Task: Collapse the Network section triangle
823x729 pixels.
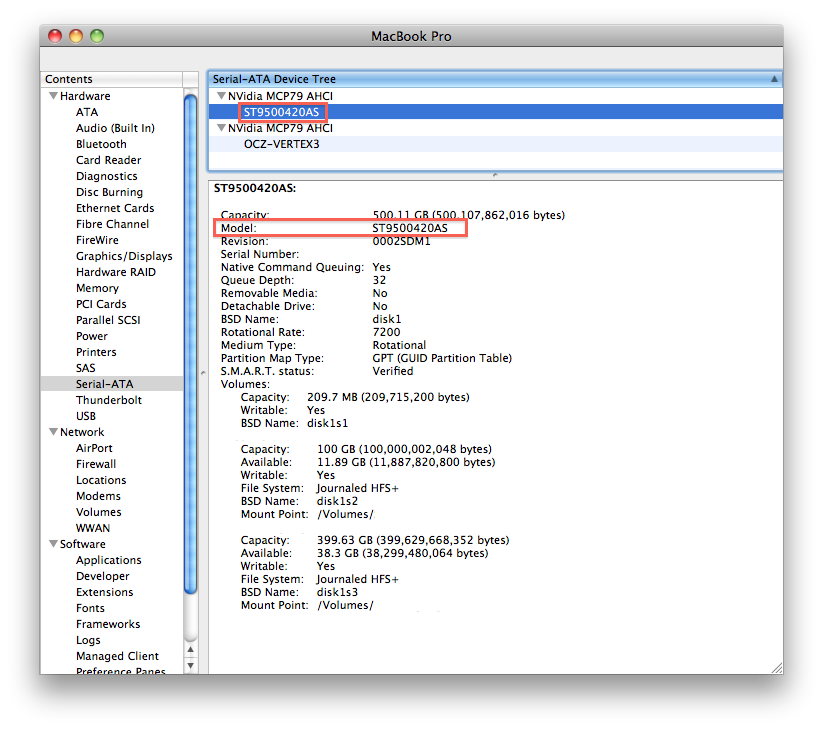Action: click(x=53, y=432)
